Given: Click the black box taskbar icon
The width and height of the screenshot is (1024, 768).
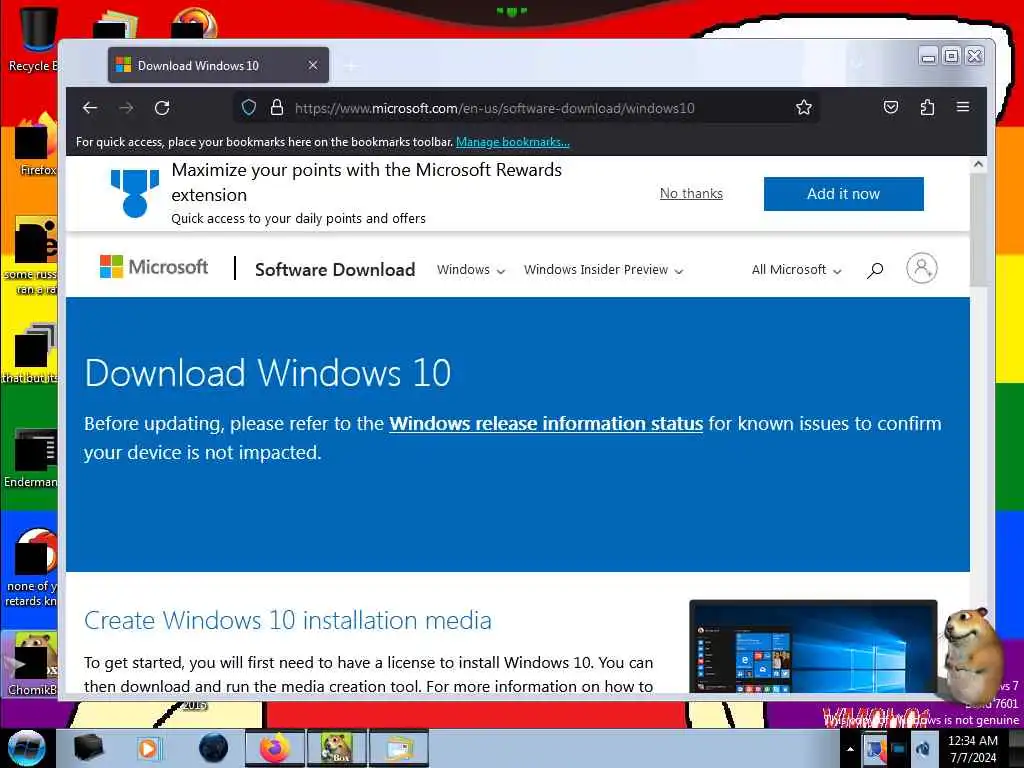Looking at the screenshot, I should coord(88,748).
